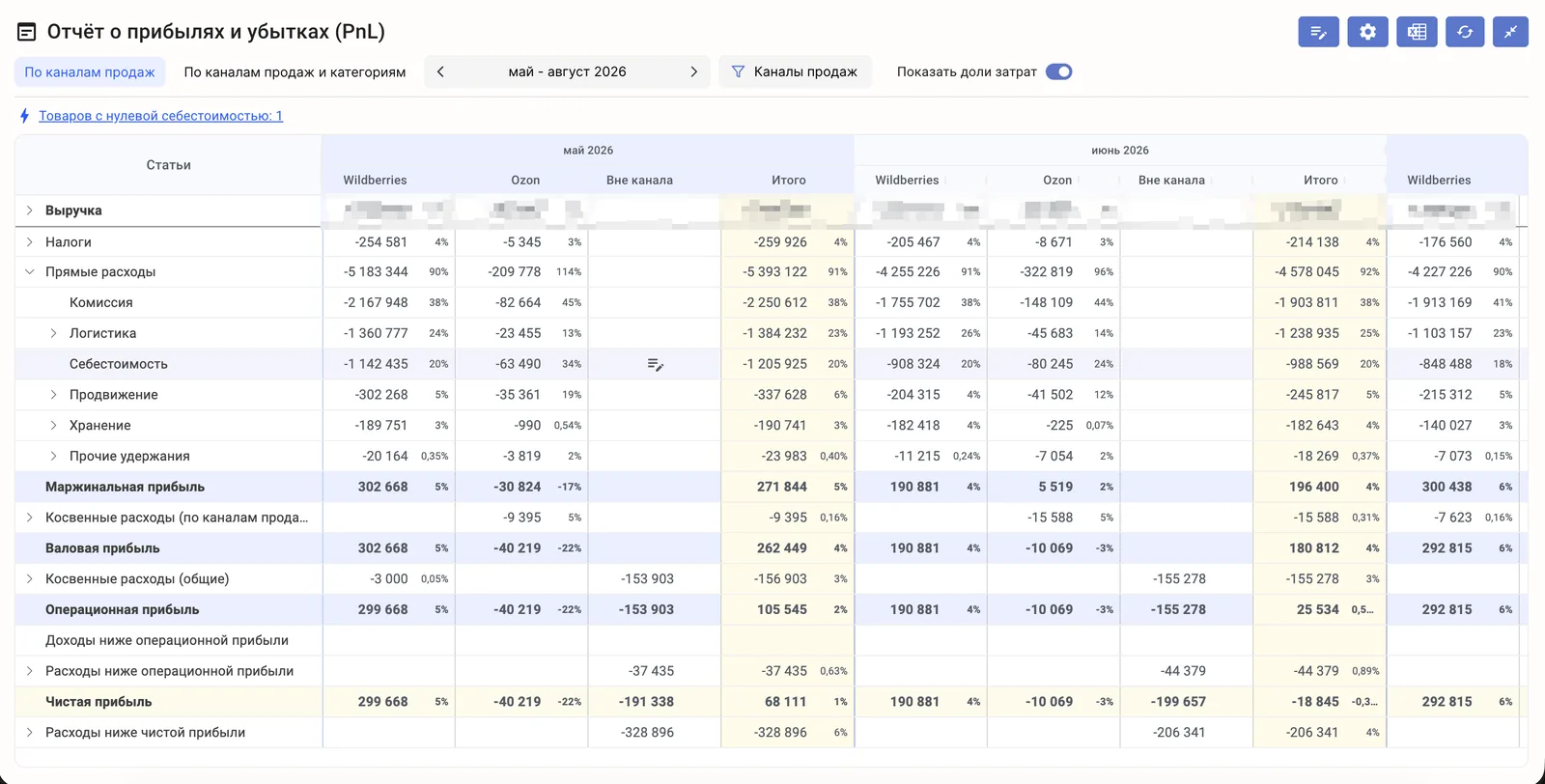Click Вне канала header under май 2026
The image size is (1545, 784).
[639, 181]
